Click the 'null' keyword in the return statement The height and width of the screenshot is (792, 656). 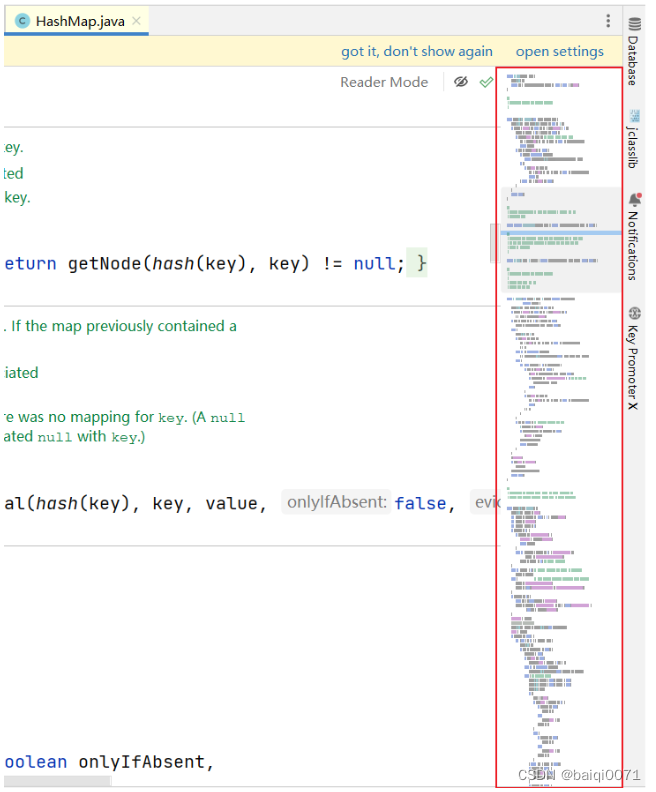pos(374,263)
